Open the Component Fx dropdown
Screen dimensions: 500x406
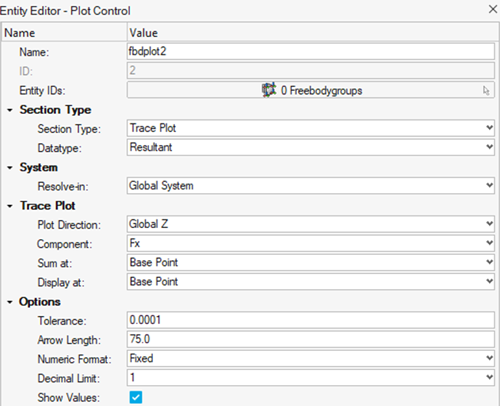point(310,243)
